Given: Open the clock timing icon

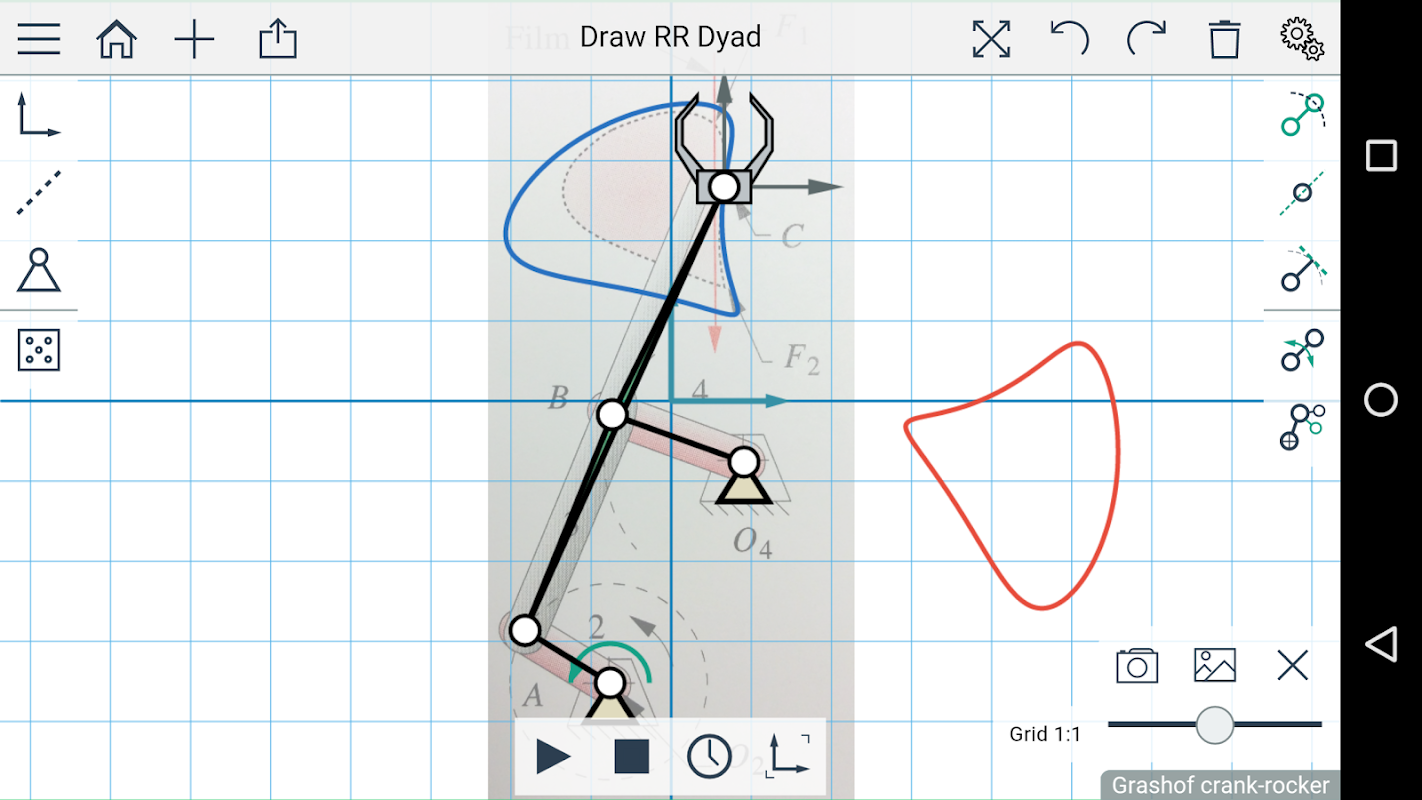Looking at the screenshot, I should tap(709, 757).
